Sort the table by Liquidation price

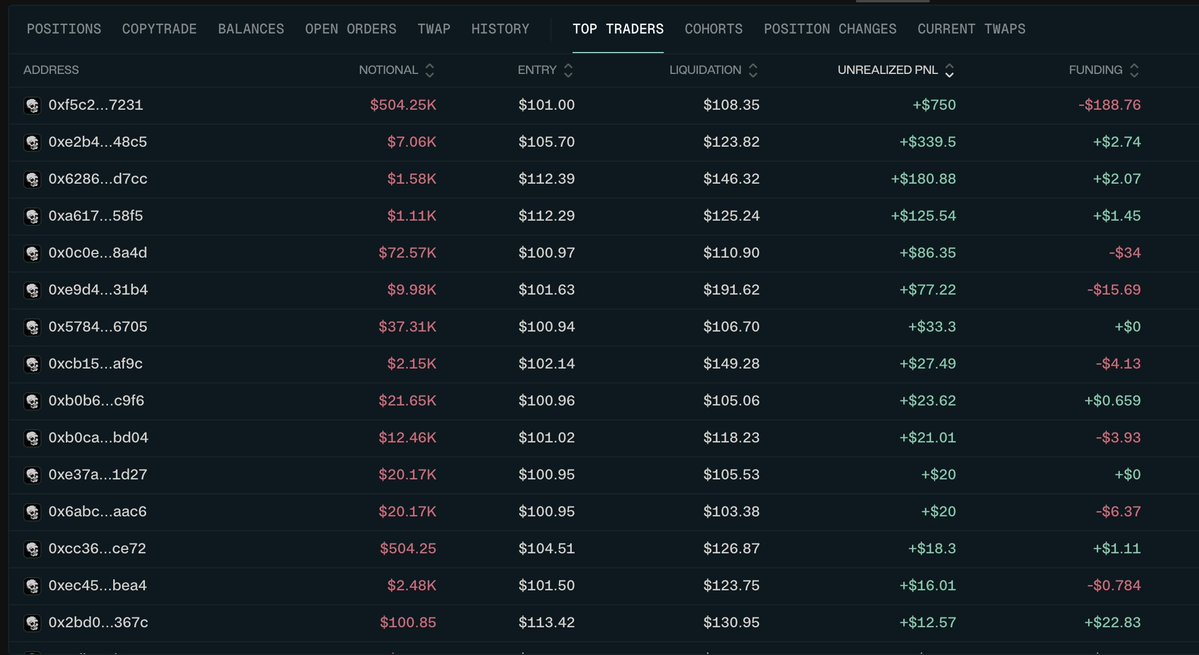tap(713, 70)
